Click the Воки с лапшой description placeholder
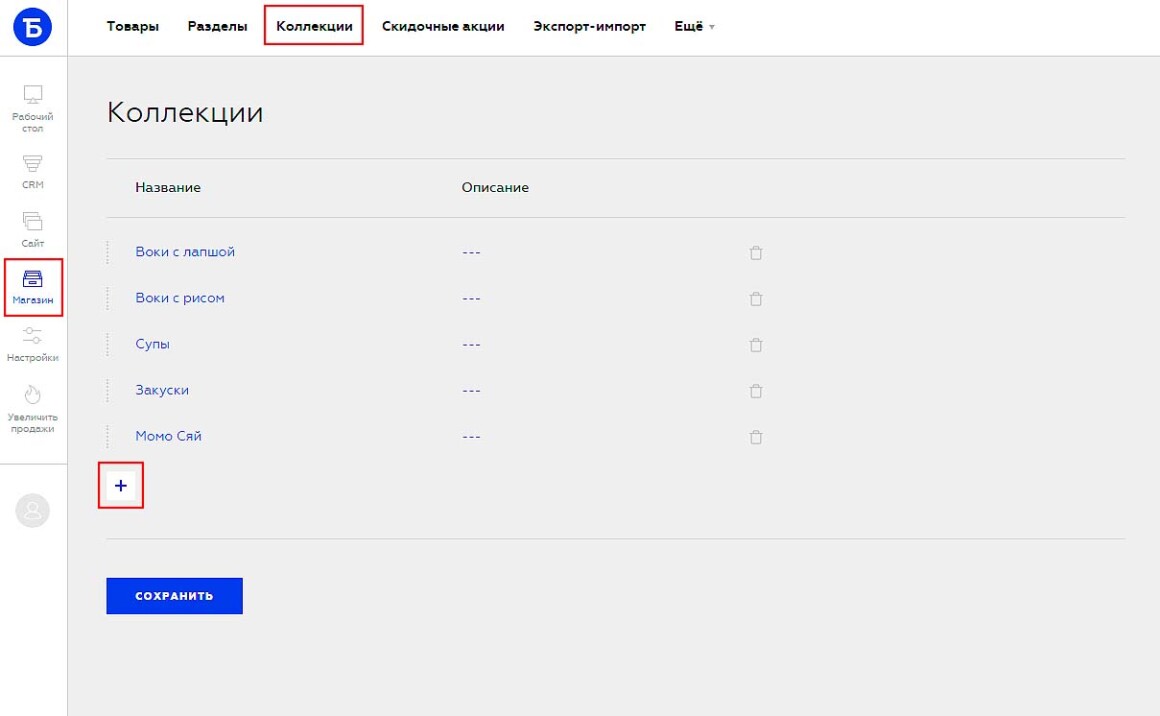 [x=471, y=252]
